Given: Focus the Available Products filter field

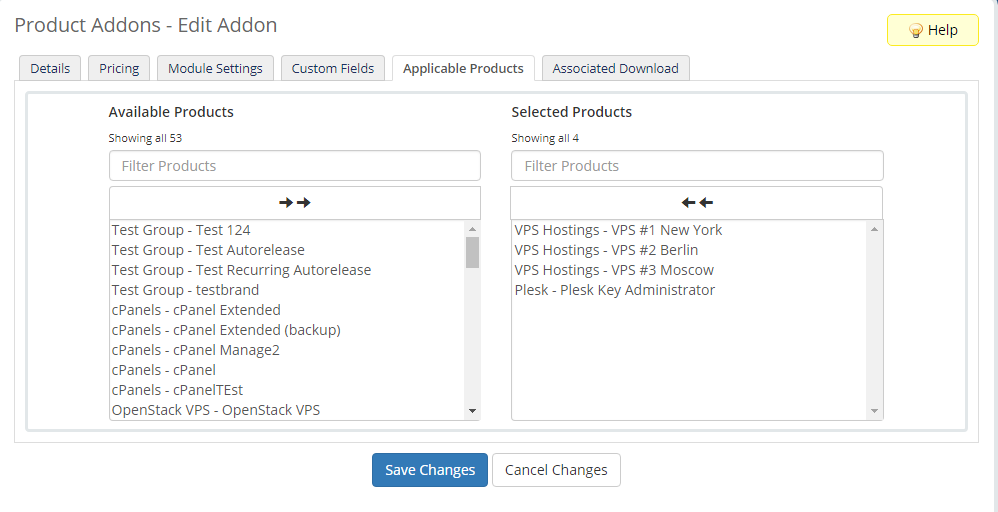Looking at the screenshot, I should point(295,166).
